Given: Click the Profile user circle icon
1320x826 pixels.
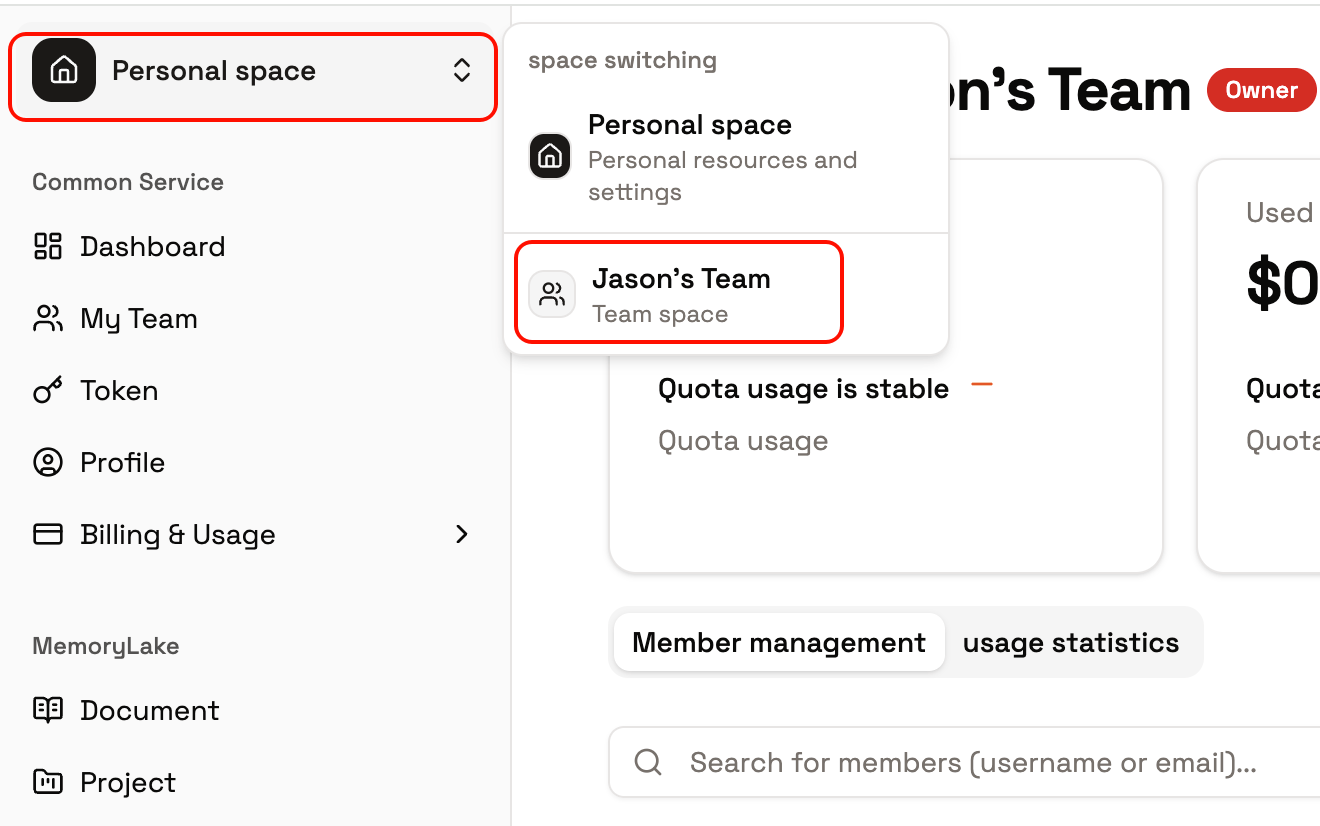Looking at the screenshot, I should coord(48,462).
